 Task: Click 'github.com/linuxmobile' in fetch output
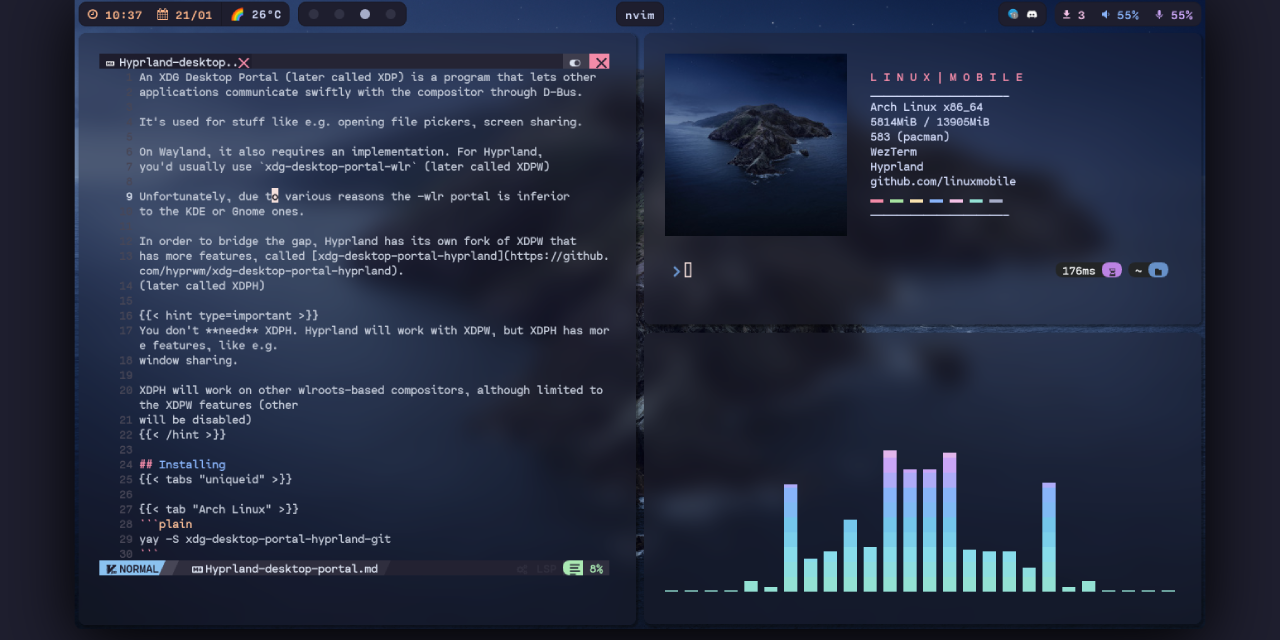click(x=943, y=182)
